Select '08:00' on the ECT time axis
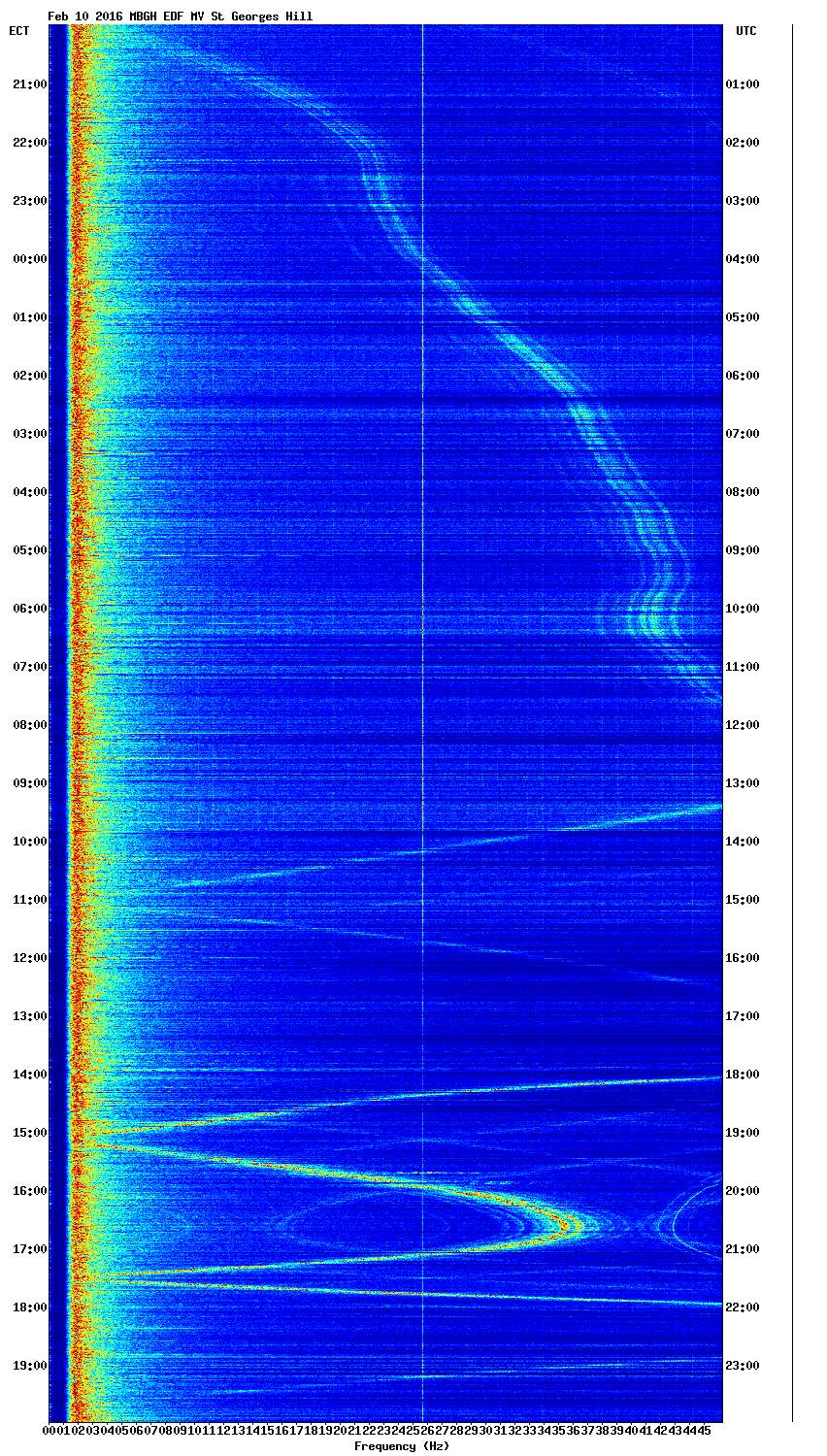This screenshot has height=1456, width=827. (29, 725)
